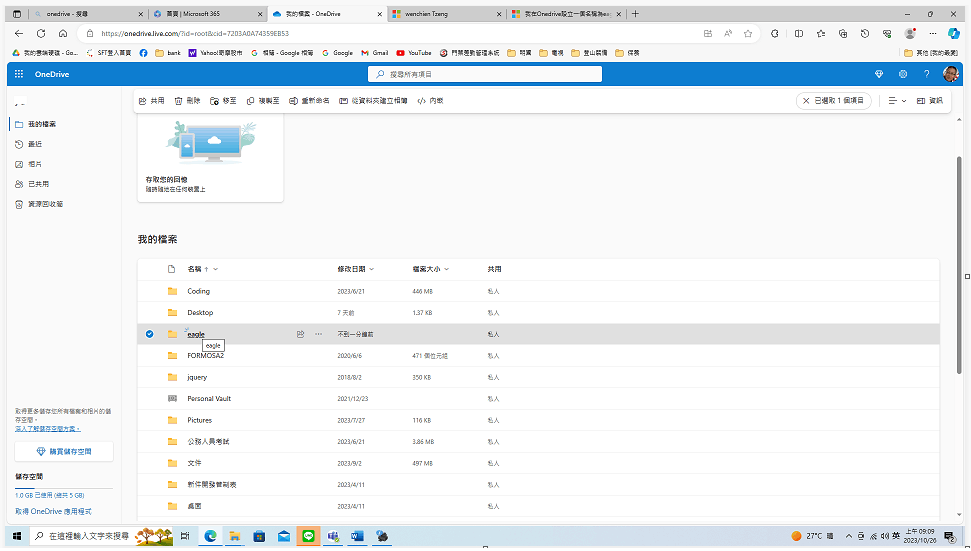Switch to the wenchien Tzeng browser tab

click(446, 14)
